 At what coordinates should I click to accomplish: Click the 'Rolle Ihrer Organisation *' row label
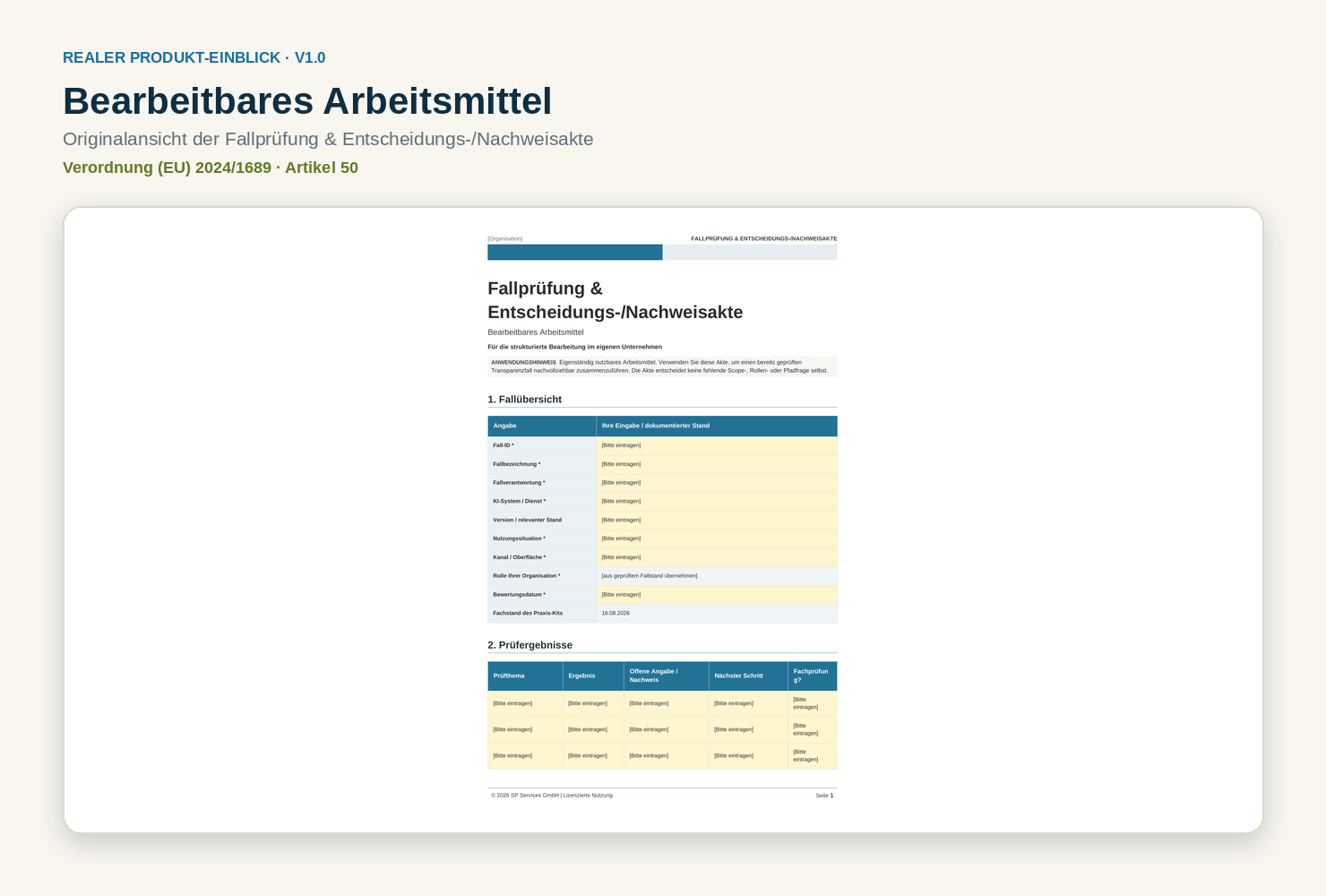(x=542, y=576)
